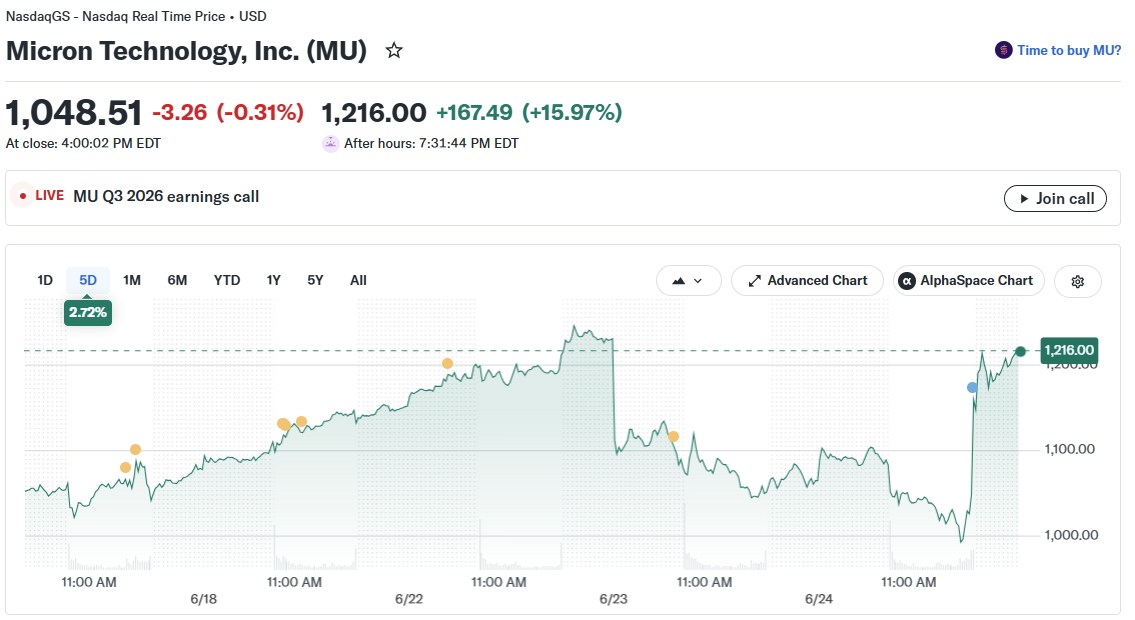Click the 1,216.00 price label tag
The width and height of the screenshot is (1135, 620).
[x=1068, y=351]
